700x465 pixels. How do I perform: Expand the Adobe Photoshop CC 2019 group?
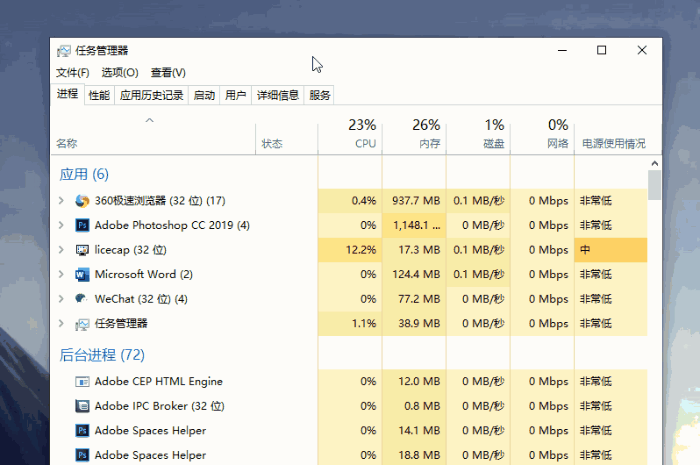point(61,225)
